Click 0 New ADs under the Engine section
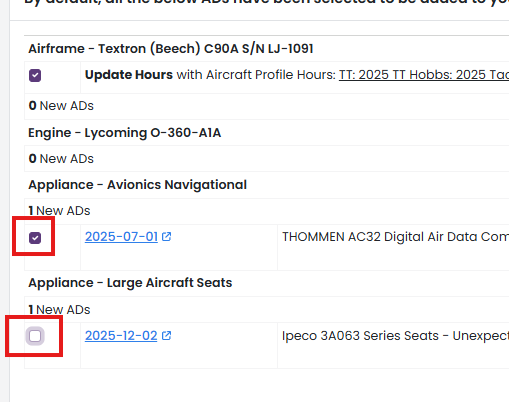The width and height of the screenshot is (509, 402). click(61, 159)
